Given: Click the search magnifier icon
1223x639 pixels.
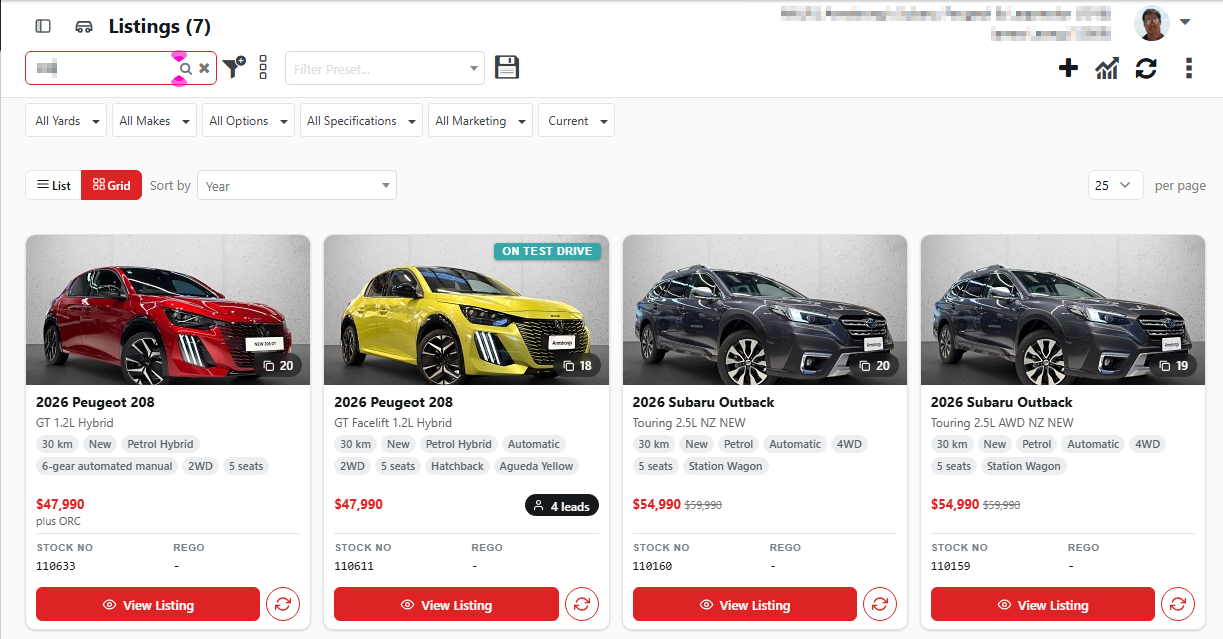Looking at the screenshot, I should (x=185, y=68).
